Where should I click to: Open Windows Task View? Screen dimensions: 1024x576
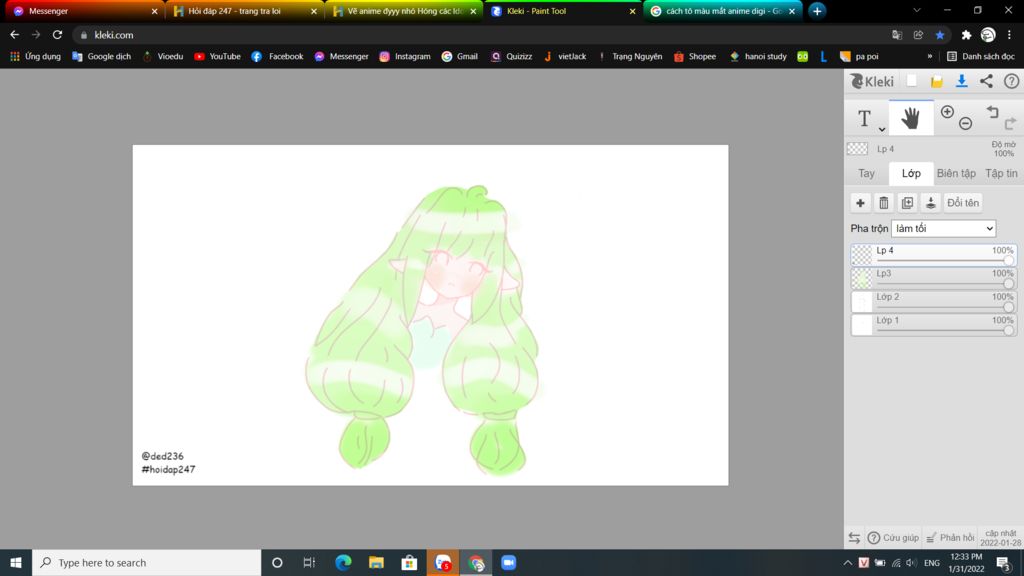(x=310, y=562)
